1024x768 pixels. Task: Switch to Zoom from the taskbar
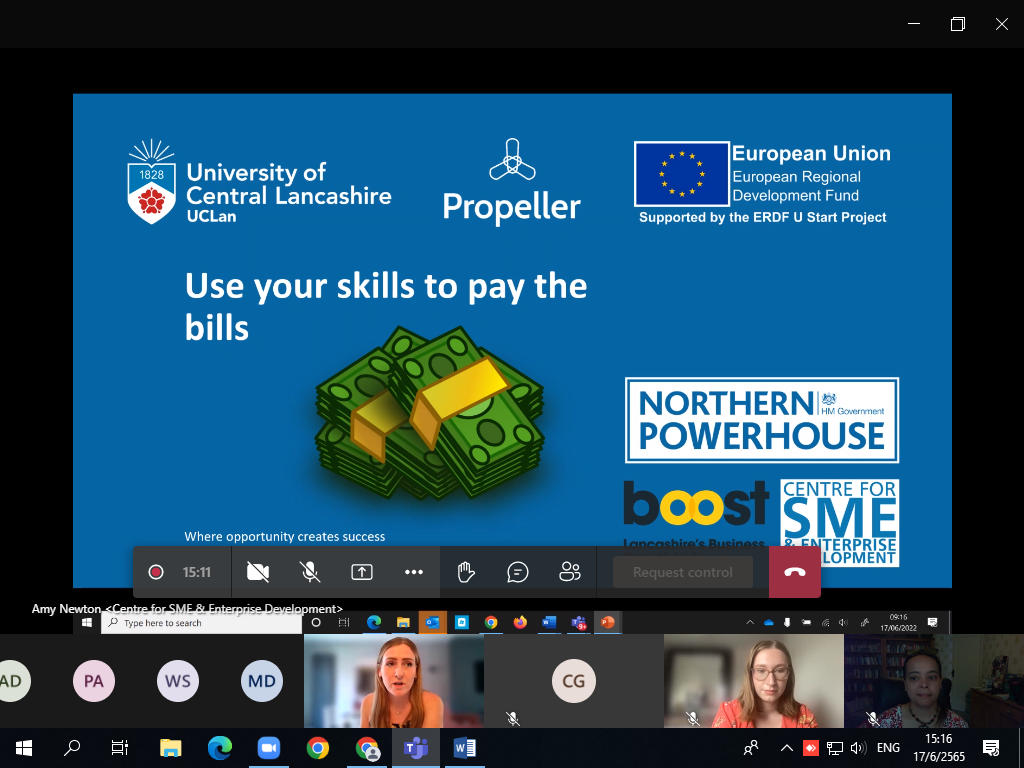coord(268,748)
